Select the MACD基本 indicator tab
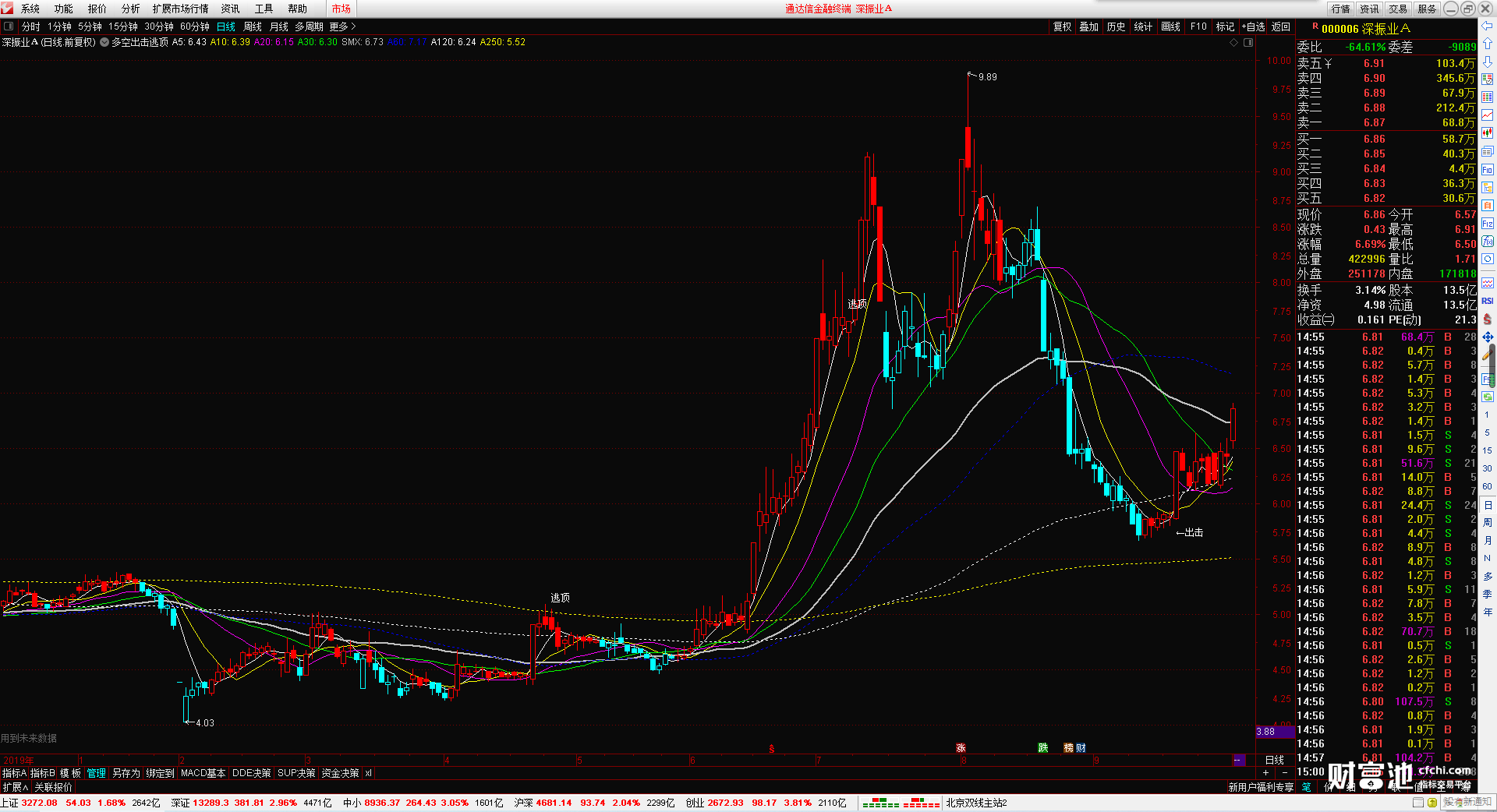The width and height of the screenshot is (1497, 812). [x=203, y=773]
